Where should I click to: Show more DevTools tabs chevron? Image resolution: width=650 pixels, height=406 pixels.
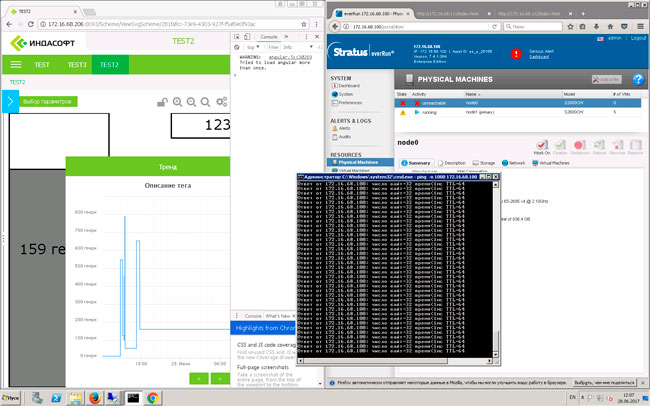pyautogui.click(x=286, y=37)
